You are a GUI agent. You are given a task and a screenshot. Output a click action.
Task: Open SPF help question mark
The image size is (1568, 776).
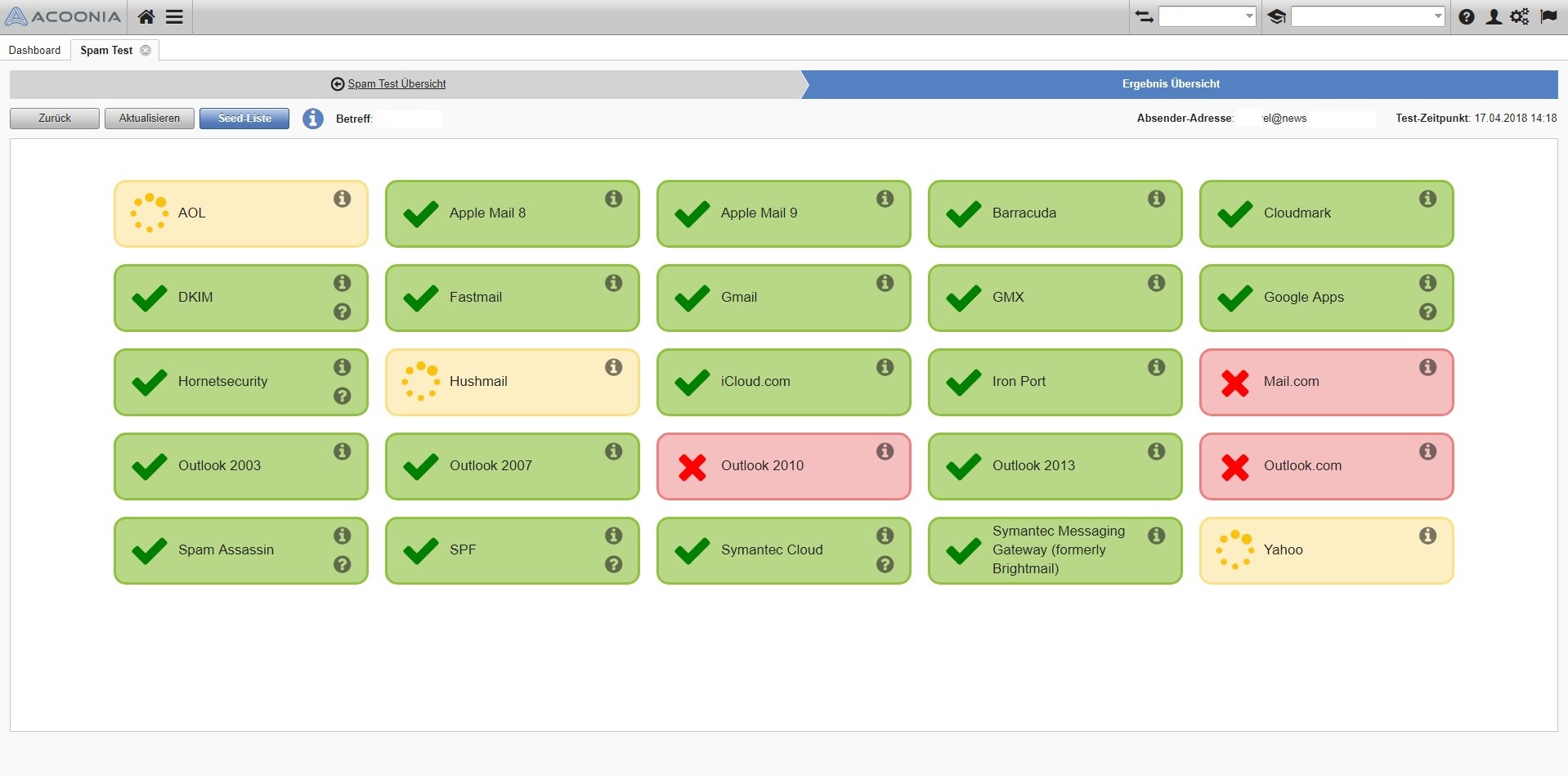click(x=614, y=564)
